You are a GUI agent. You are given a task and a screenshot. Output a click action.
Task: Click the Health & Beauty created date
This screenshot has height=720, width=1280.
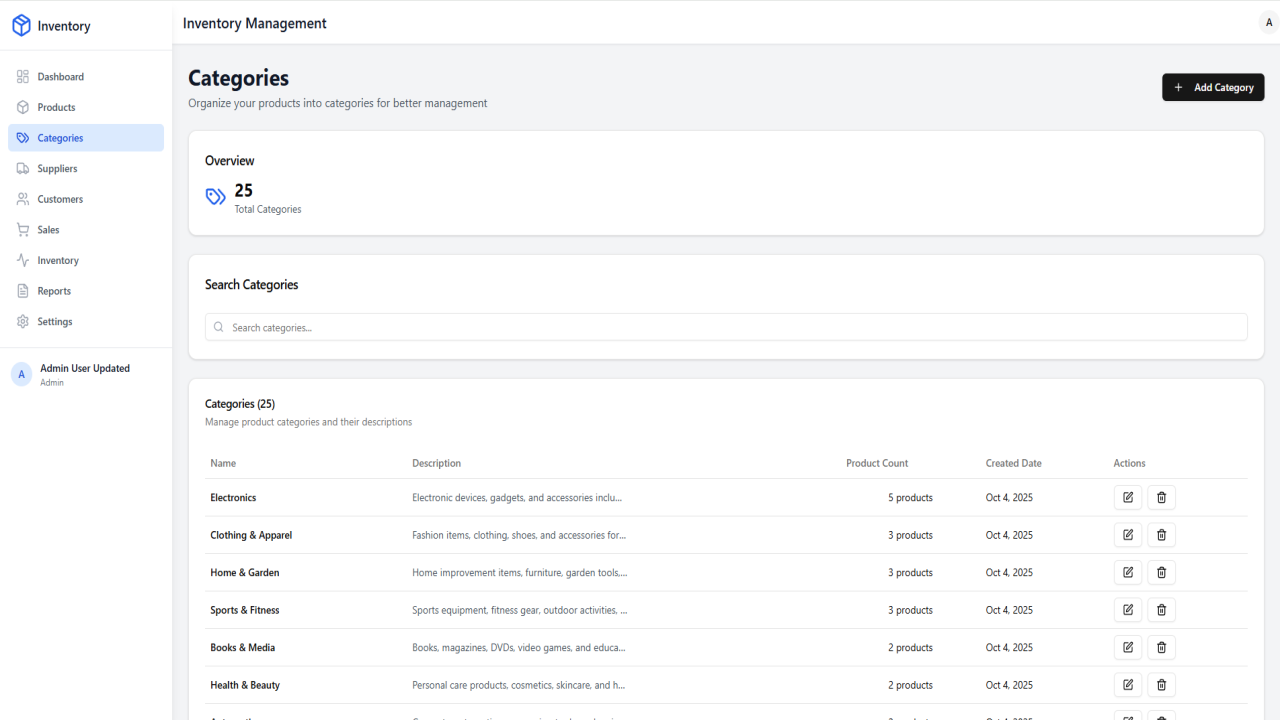(x=1009, y=685)
